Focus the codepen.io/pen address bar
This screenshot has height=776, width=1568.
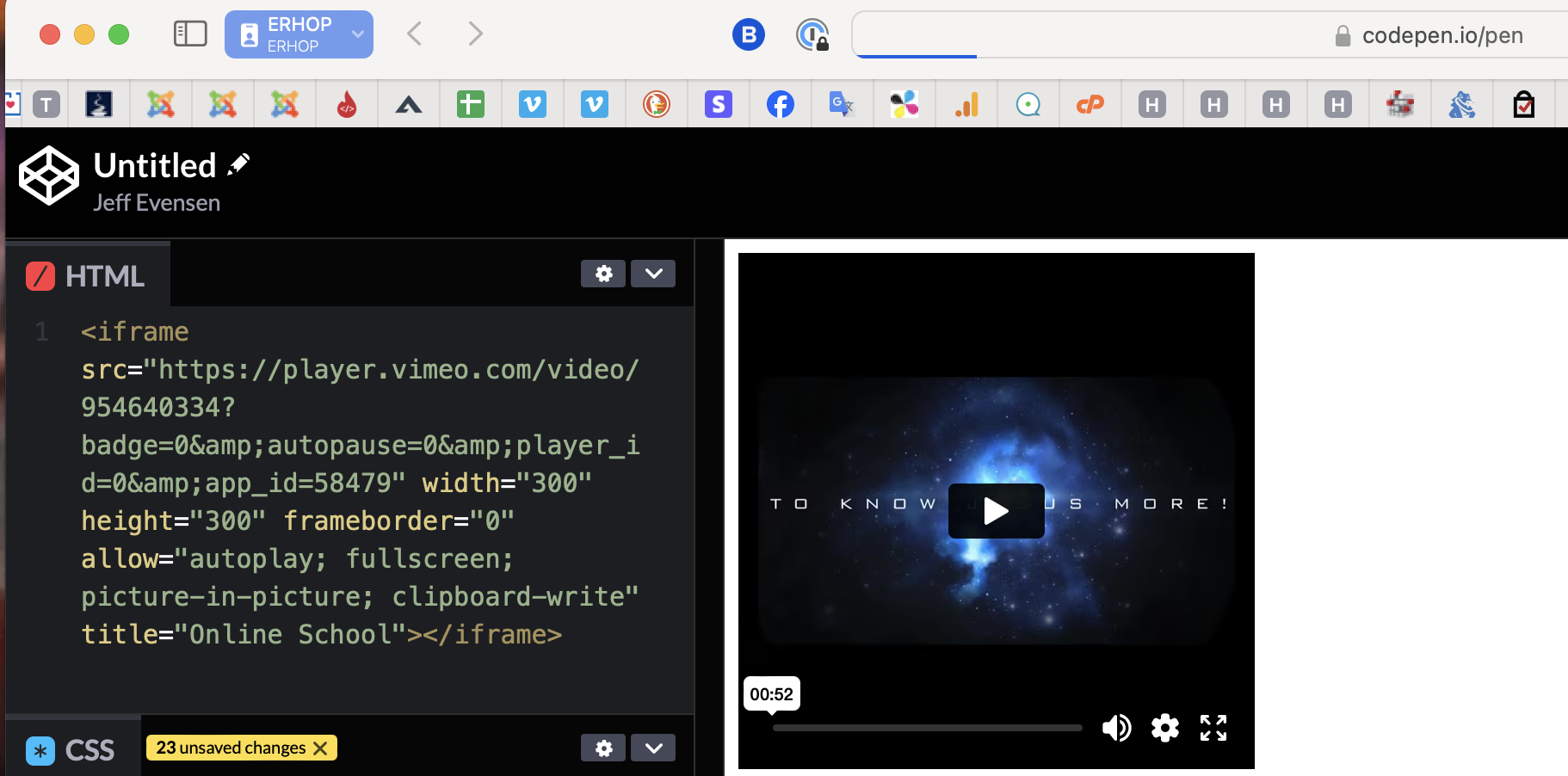[1210, 35]
